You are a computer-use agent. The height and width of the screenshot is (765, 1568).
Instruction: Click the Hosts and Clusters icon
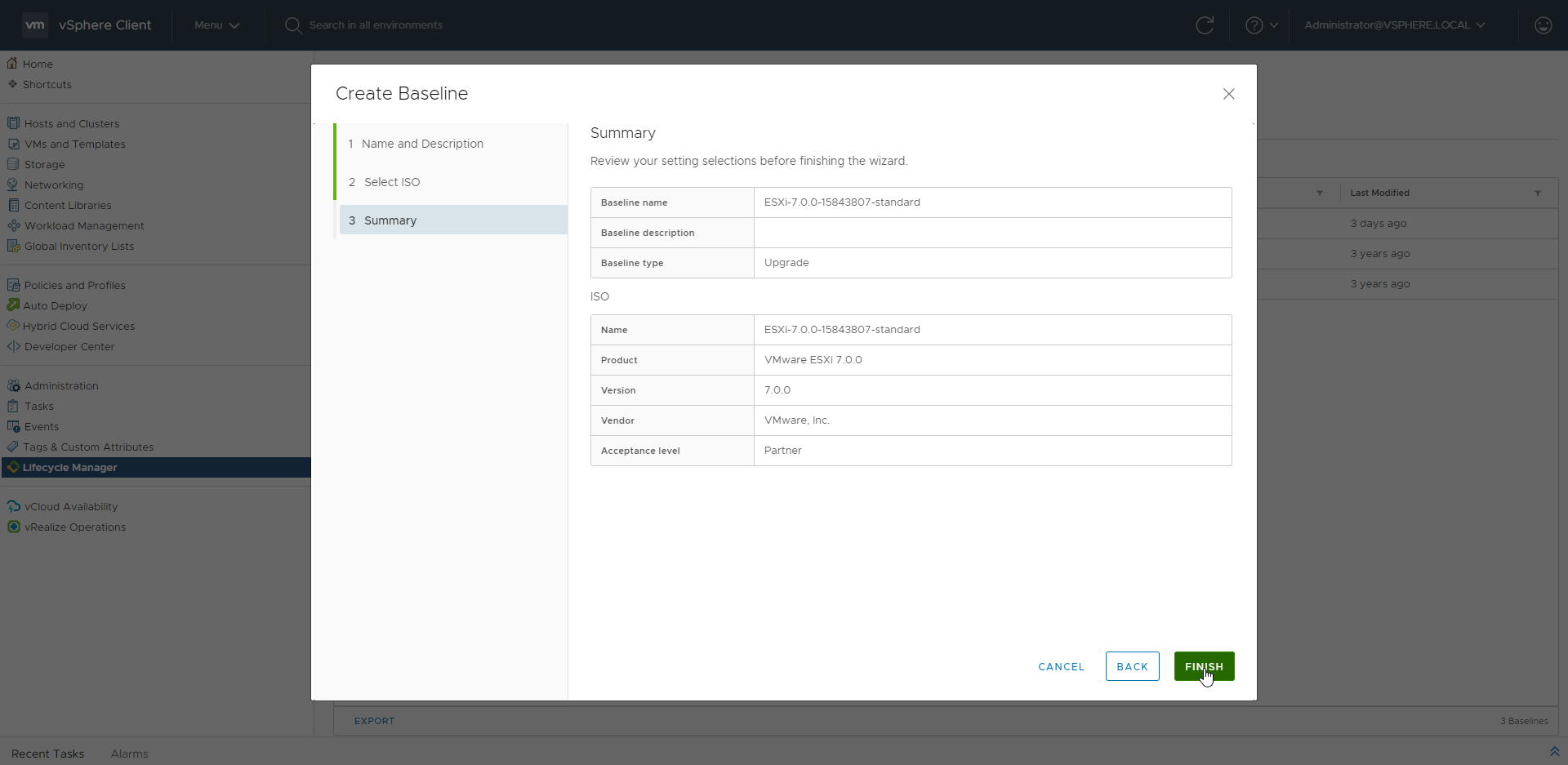point(13,123)
